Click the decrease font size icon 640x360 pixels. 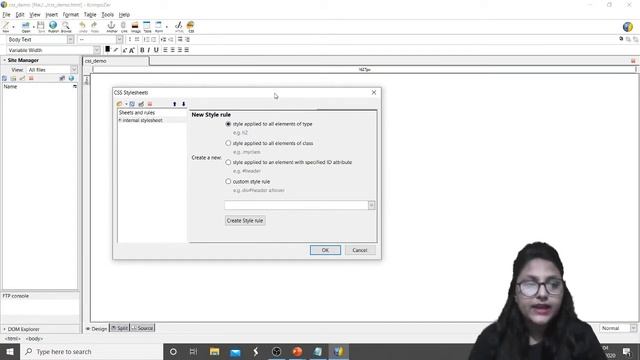point(124,50)
